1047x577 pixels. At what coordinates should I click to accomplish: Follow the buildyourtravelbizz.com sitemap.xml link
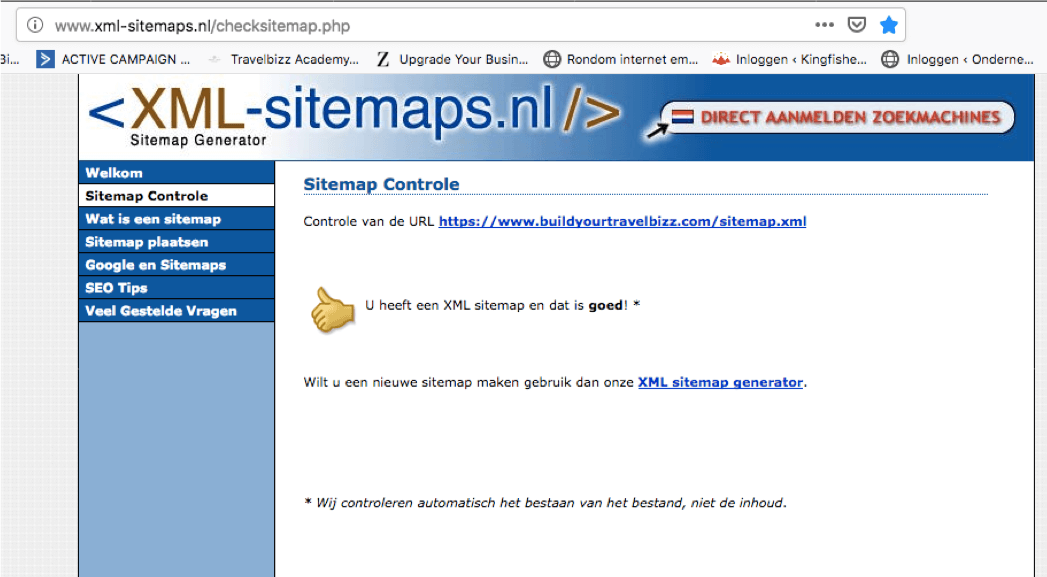point(622,222)
